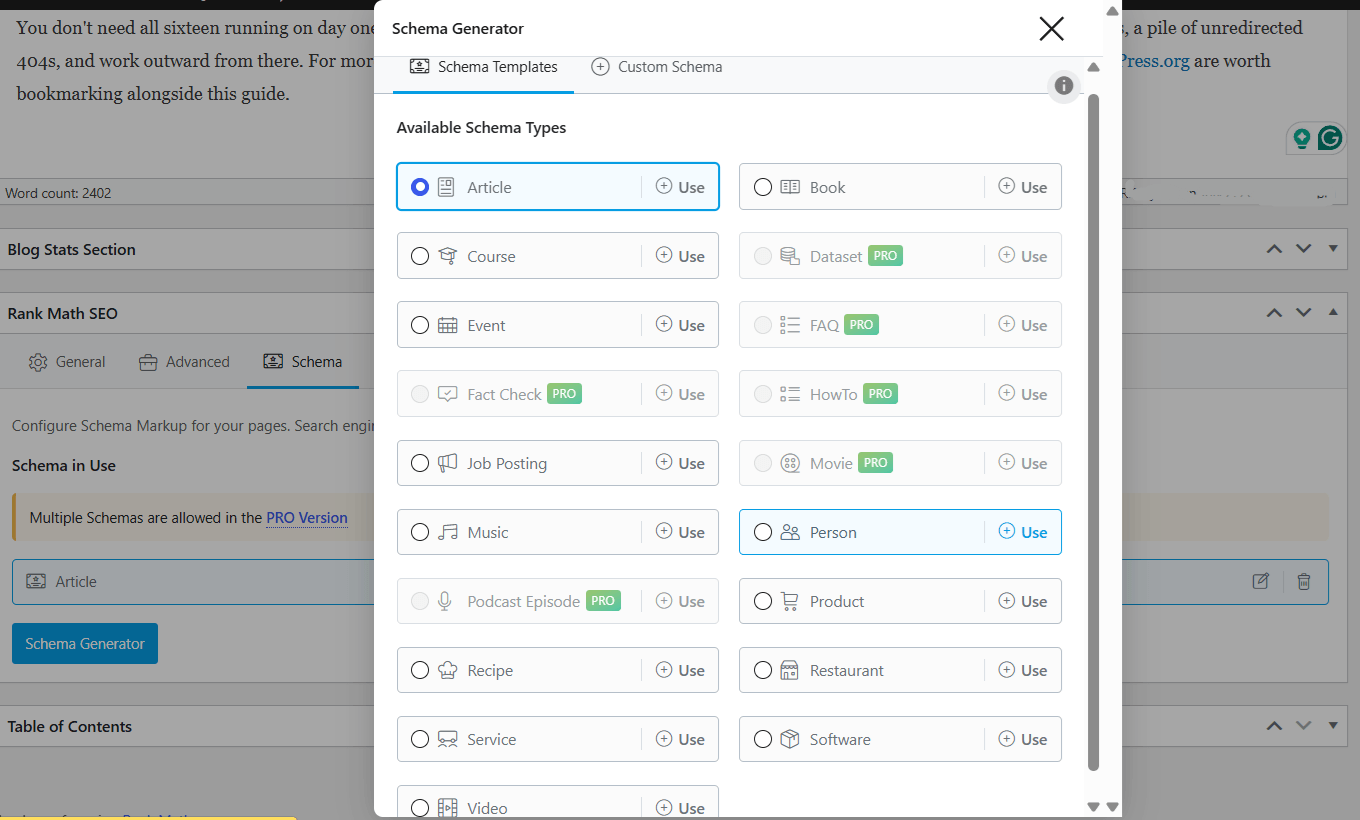The width and height of the screenshot is (1360, 820).
Task: Switch to Schema Templates tab
Action: (483, 67)
